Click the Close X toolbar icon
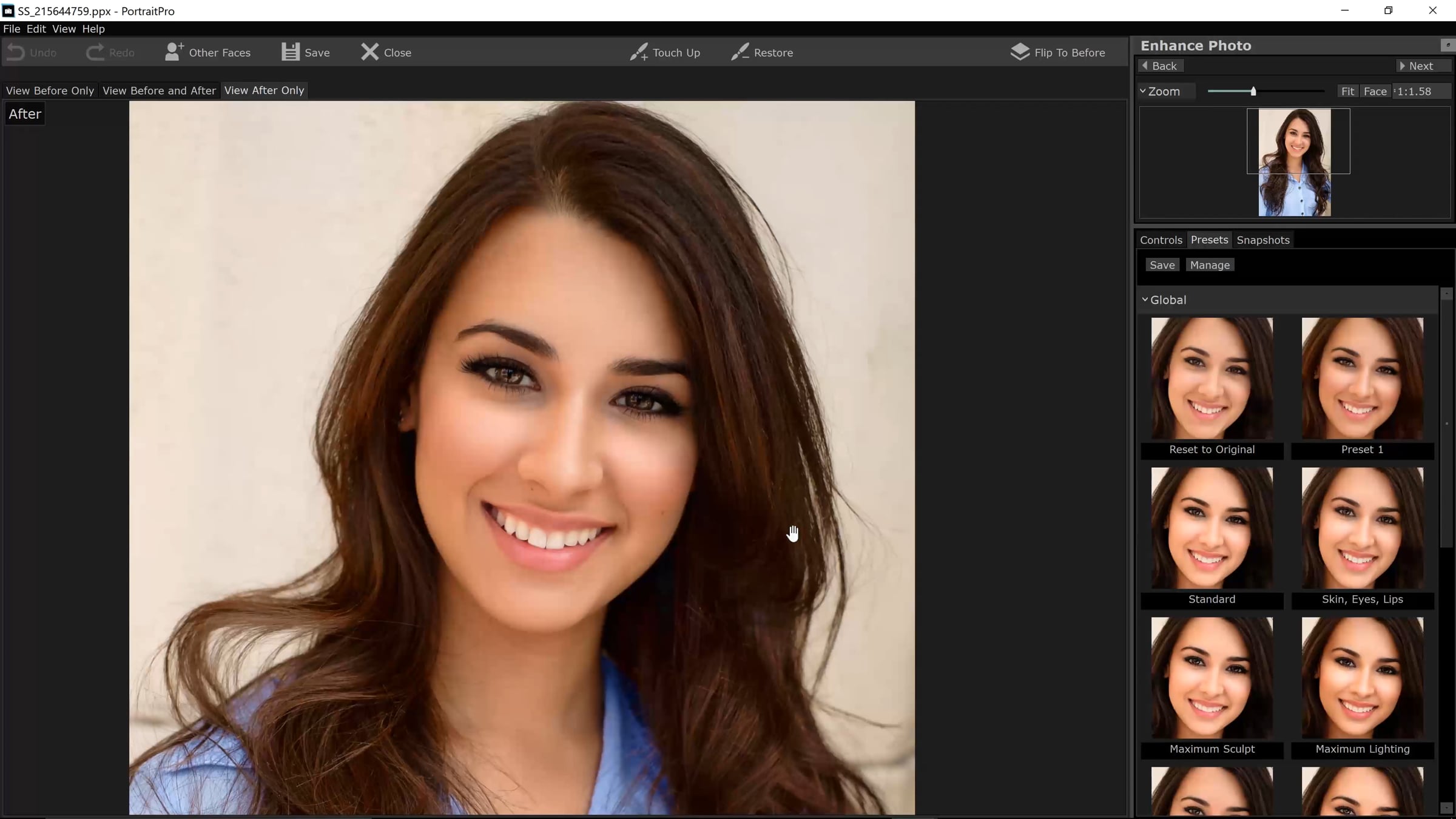This screenshot has height=819, width=1456. 369,52
